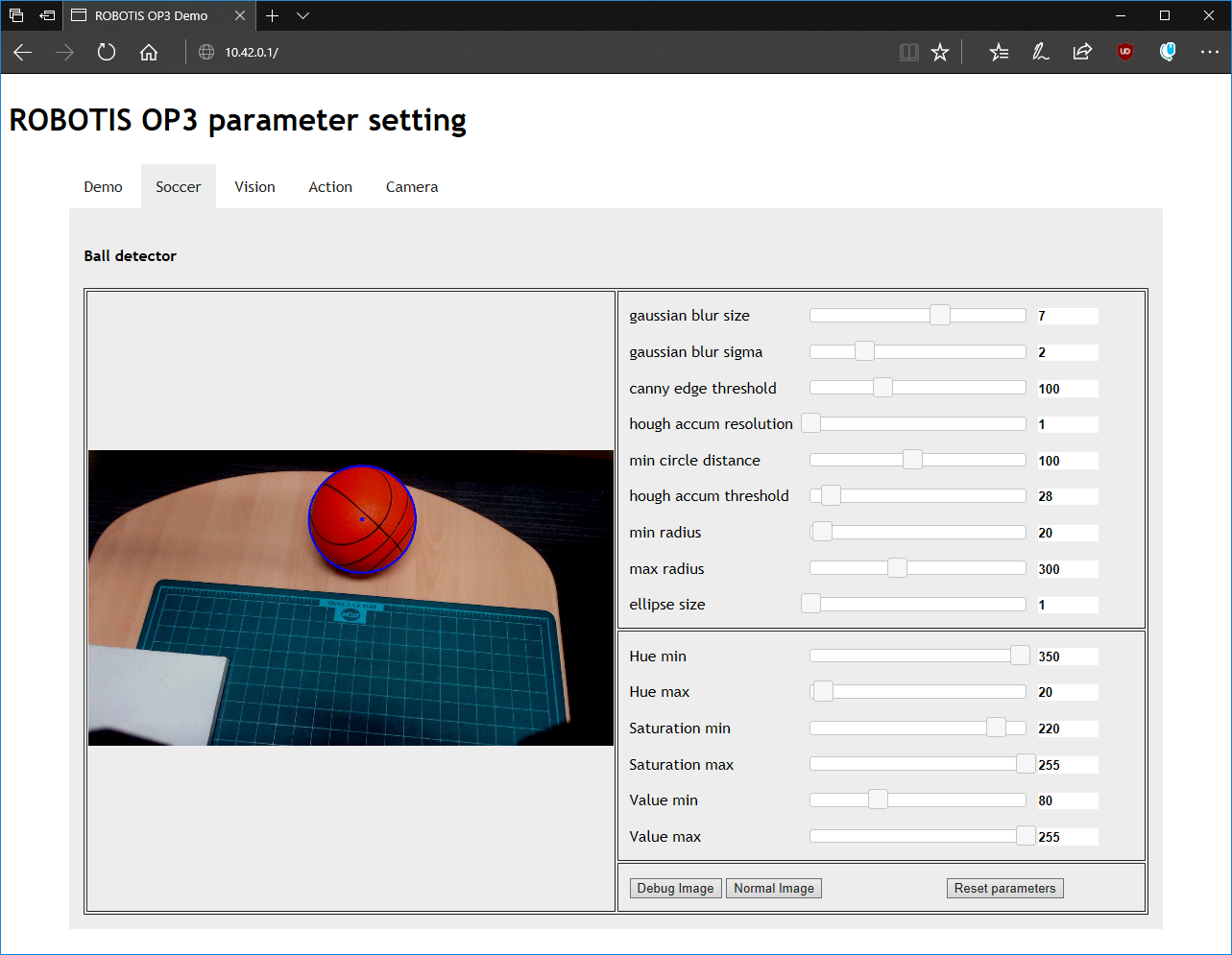The height and width of the screenshot is (955, 1232).
Task: Open the favorites hub
Action: pos(999,53)
